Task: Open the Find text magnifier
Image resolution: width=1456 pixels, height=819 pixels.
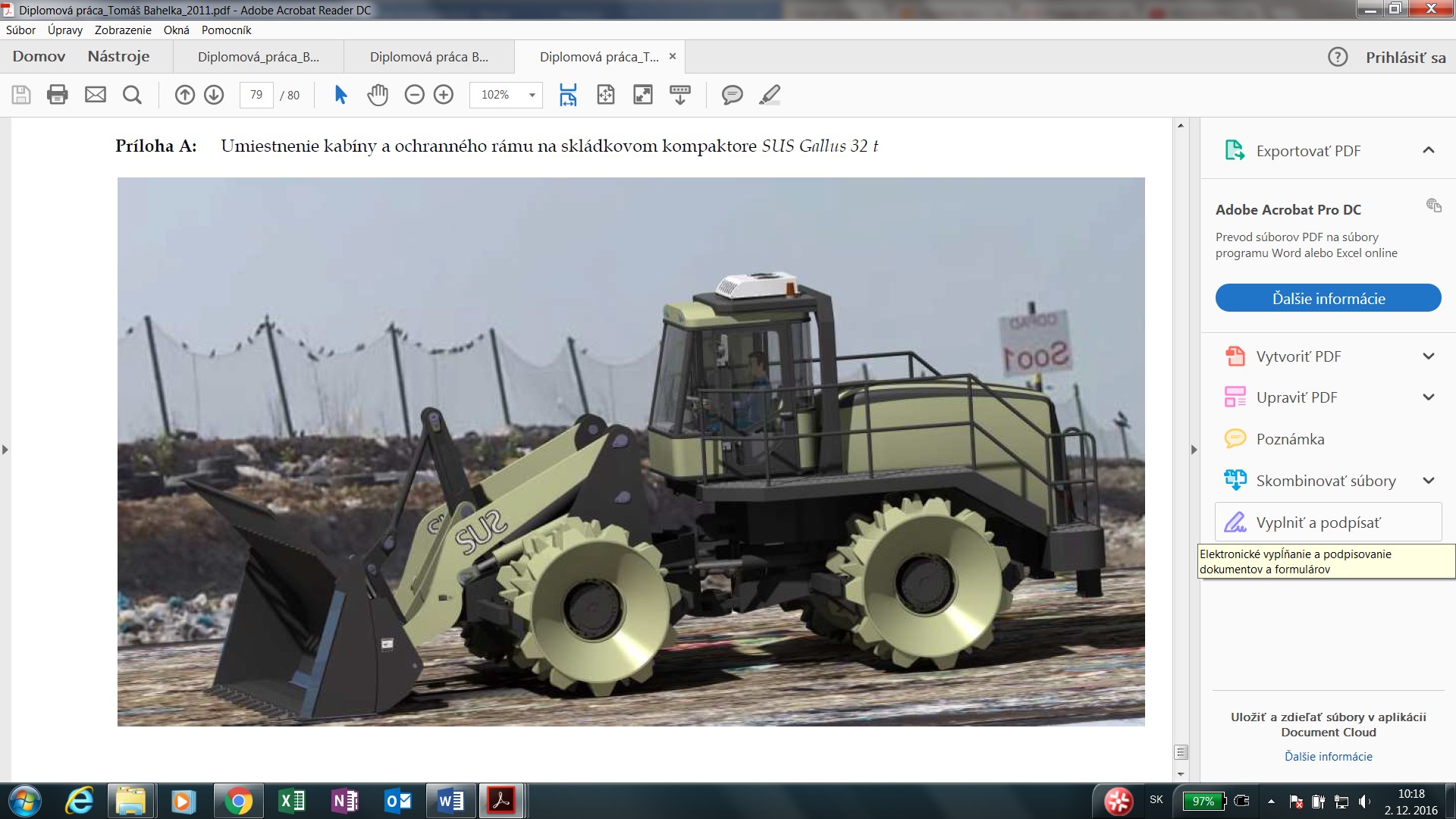Action: 132,95
